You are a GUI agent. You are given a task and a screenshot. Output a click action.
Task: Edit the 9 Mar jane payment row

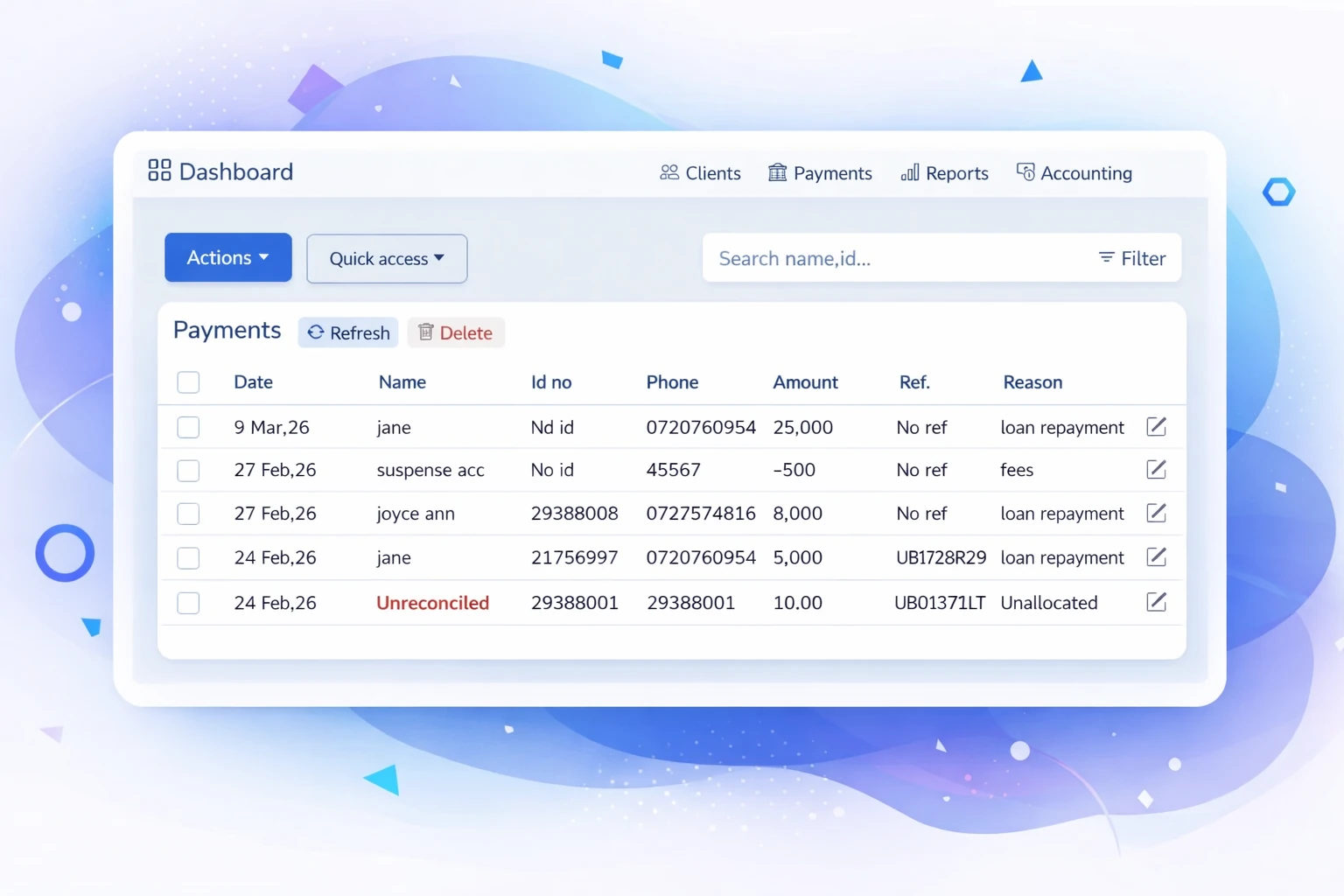point(1156,427)
